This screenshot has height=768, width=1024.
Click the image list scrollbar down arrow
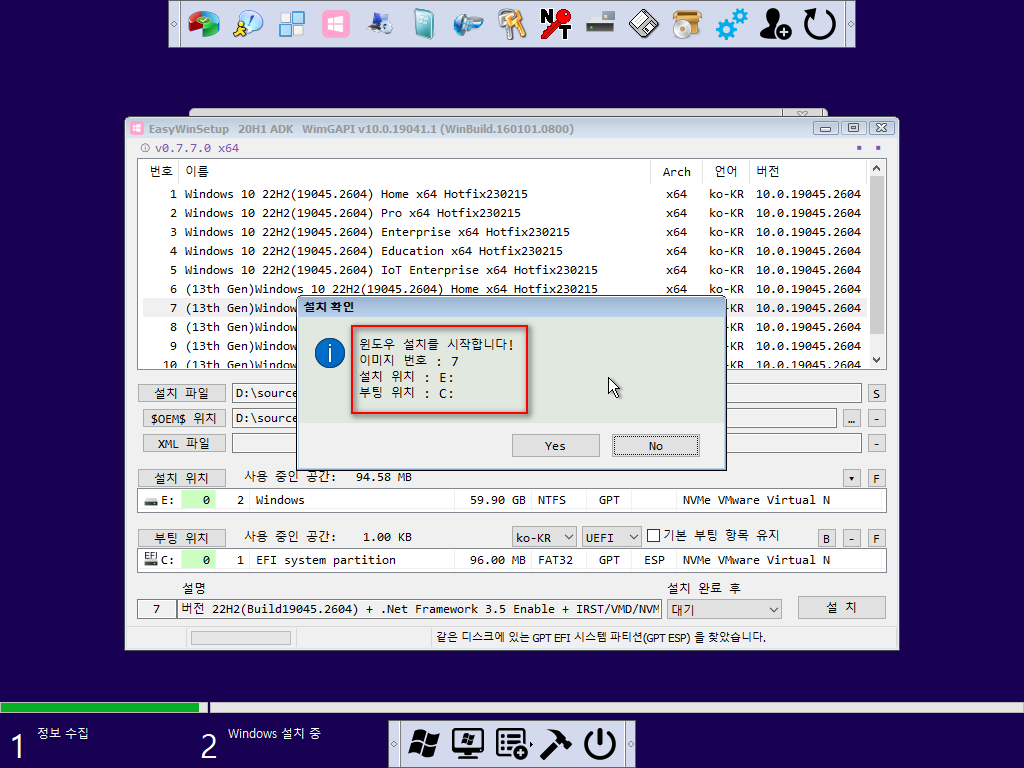[x=876, y=360]
